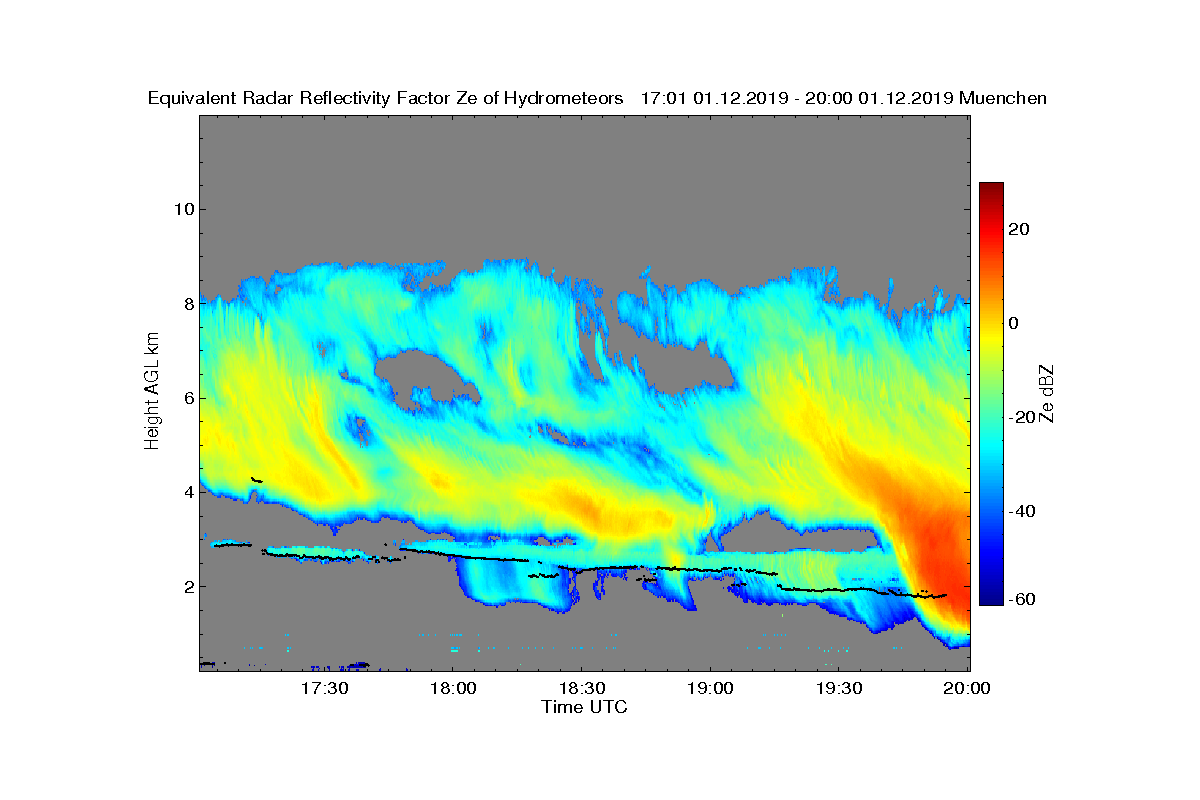Click the 18:30 time tick label
This screenshot has height=800, width=1200.
(582, 688)
